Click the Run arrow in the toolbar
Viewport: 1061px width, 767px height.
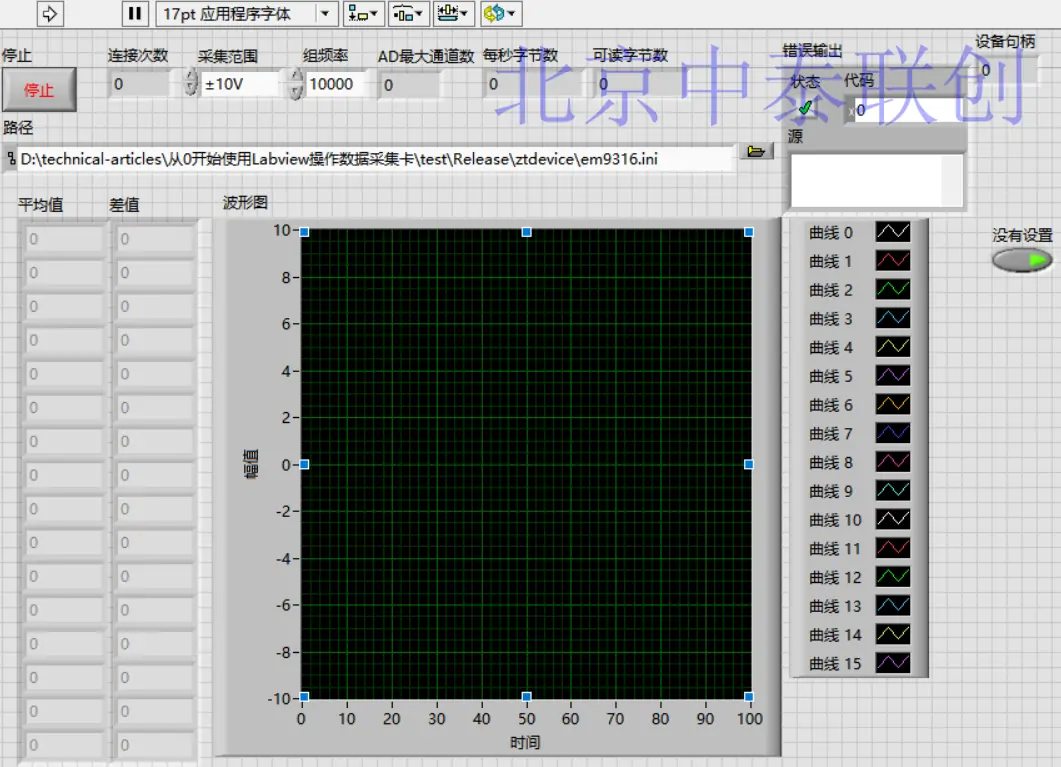[51, 13]
